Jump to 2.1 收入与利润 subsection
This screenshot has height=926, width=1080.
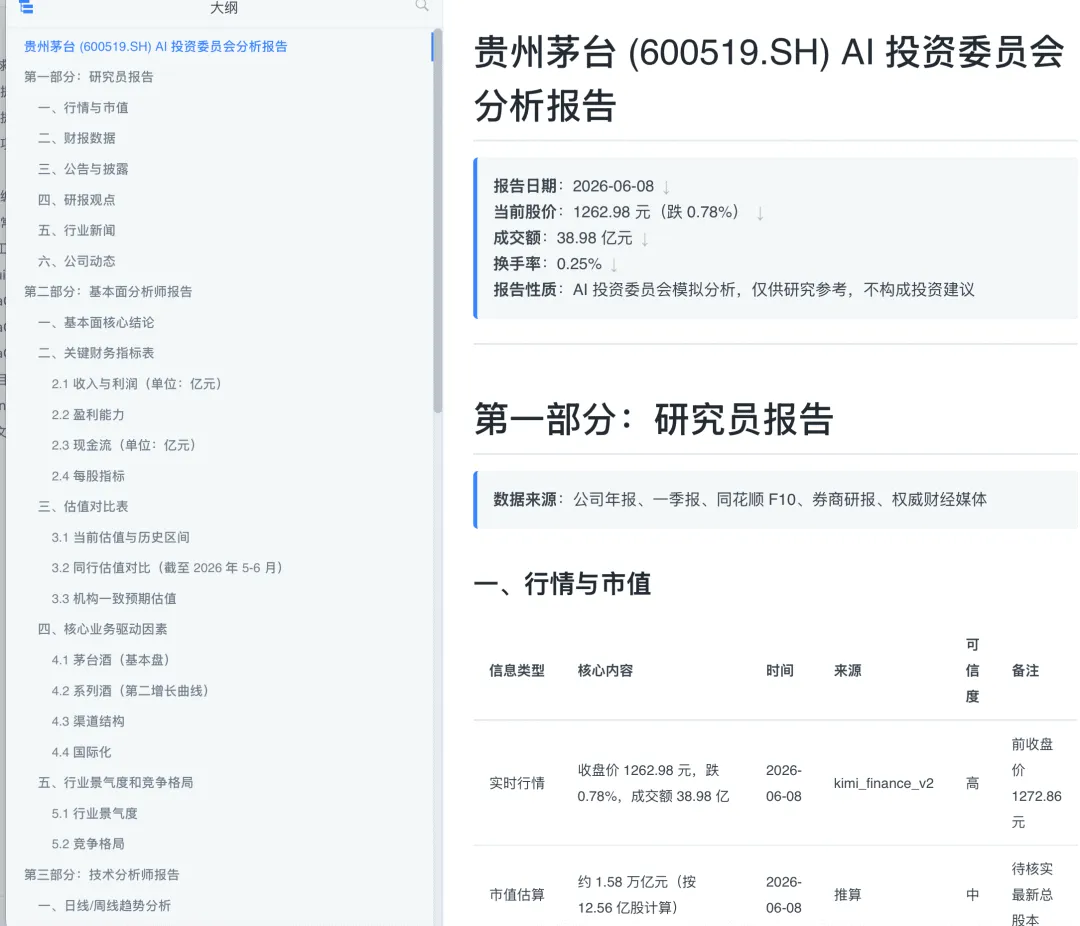pos(136,384)
